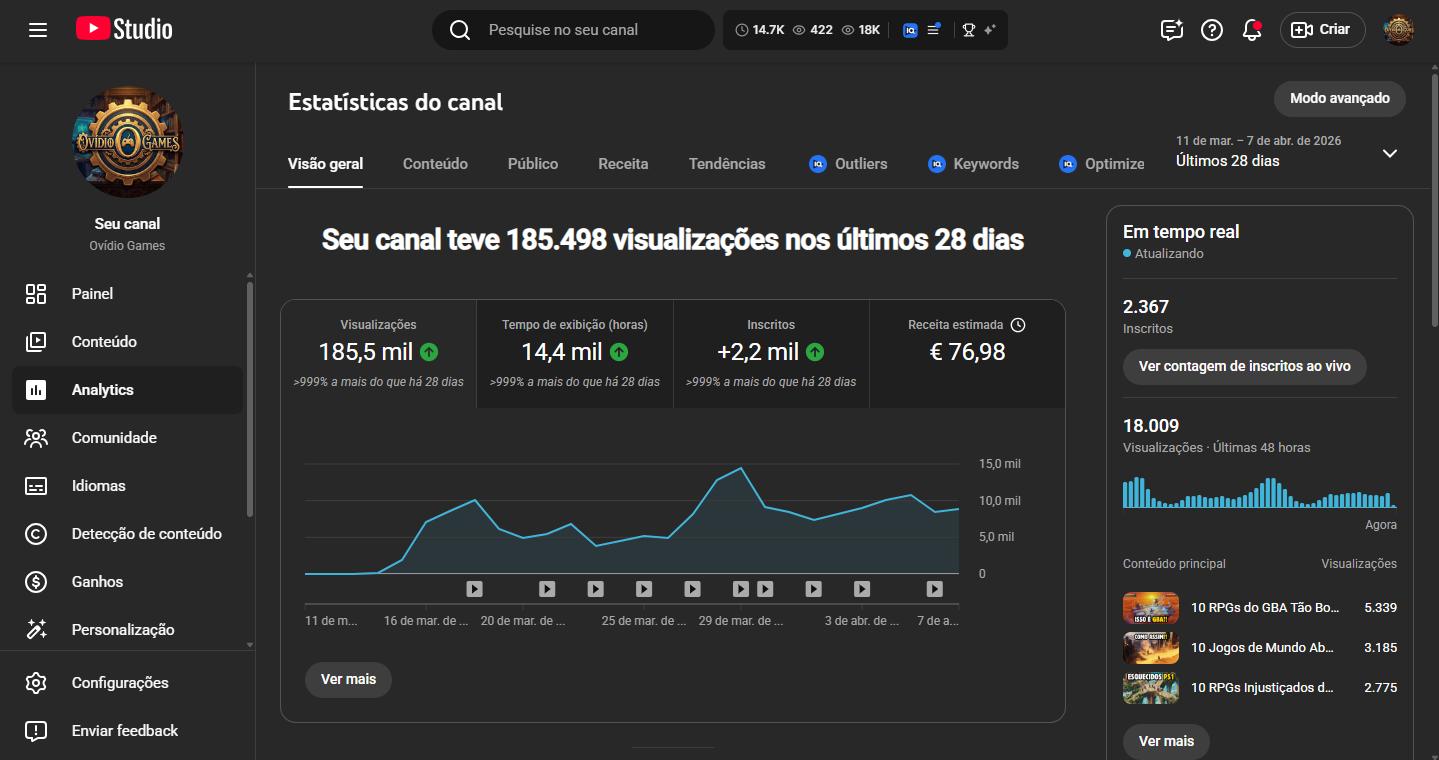This screenshot has height=760, width=1439.
Task: Select the Analytics bar-chart icon in the sidebar
Action: [36, 390]
